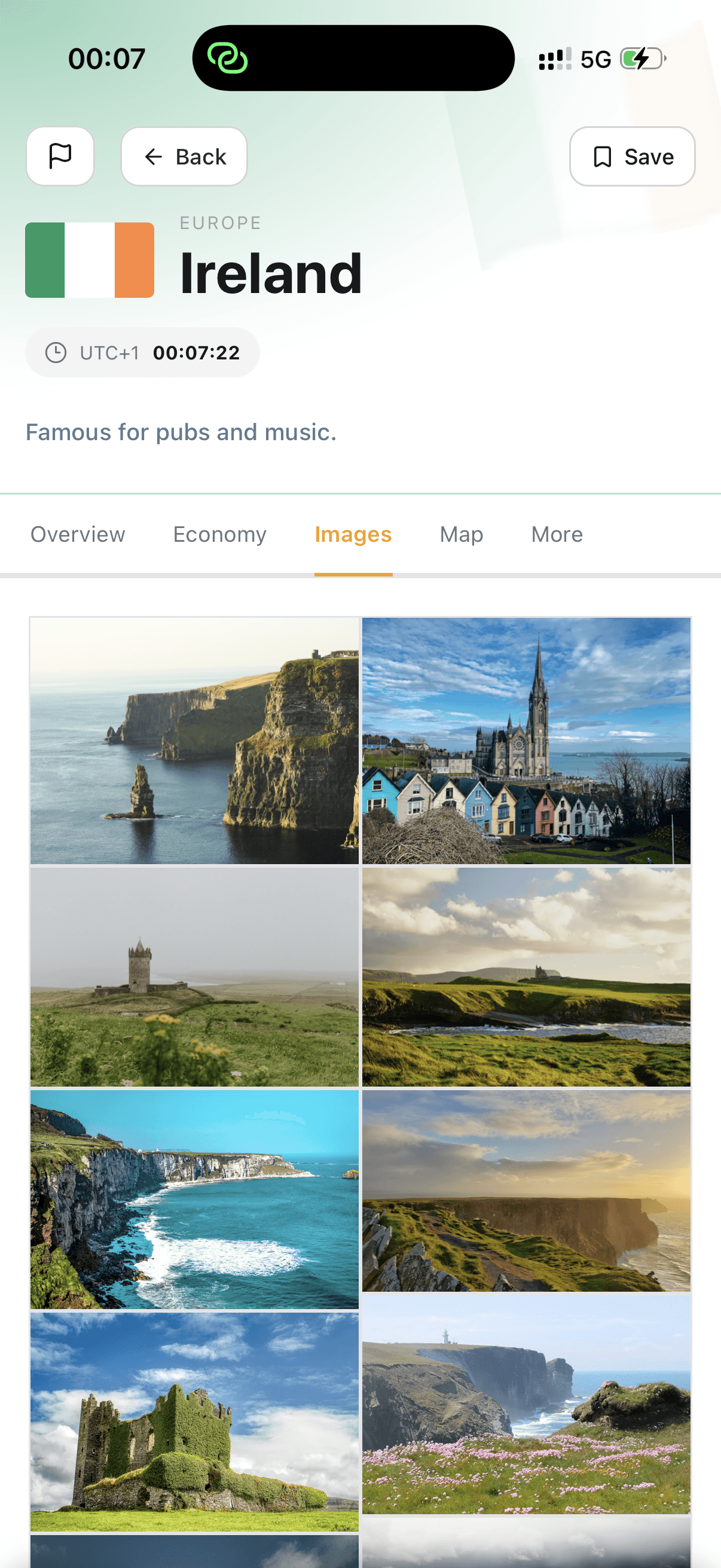Open the turquoise sea white cliffs photo
This screenshot has height=1568, width=721.
tap(195, 1199)
